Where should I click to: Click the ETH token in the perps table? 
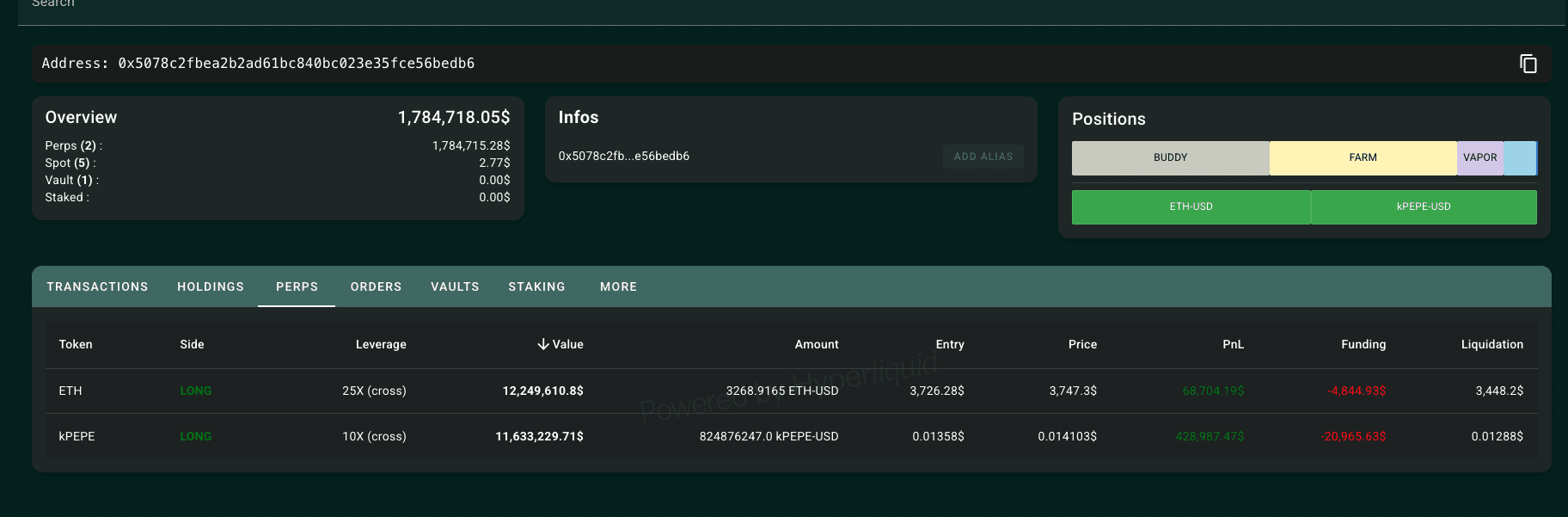click(70, 391)
